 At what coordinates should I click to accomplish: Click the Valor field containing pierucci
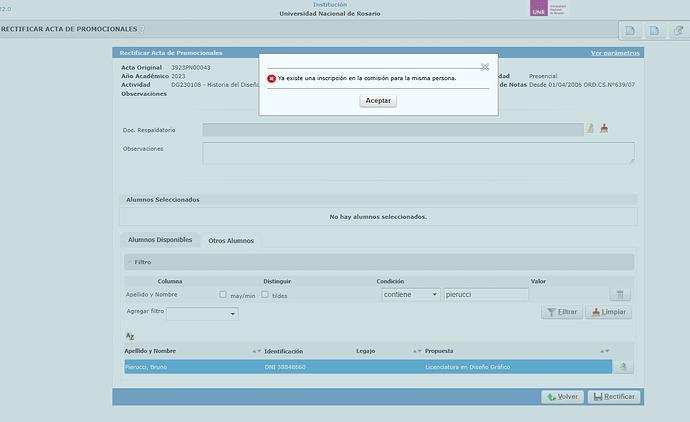[486, 294]
